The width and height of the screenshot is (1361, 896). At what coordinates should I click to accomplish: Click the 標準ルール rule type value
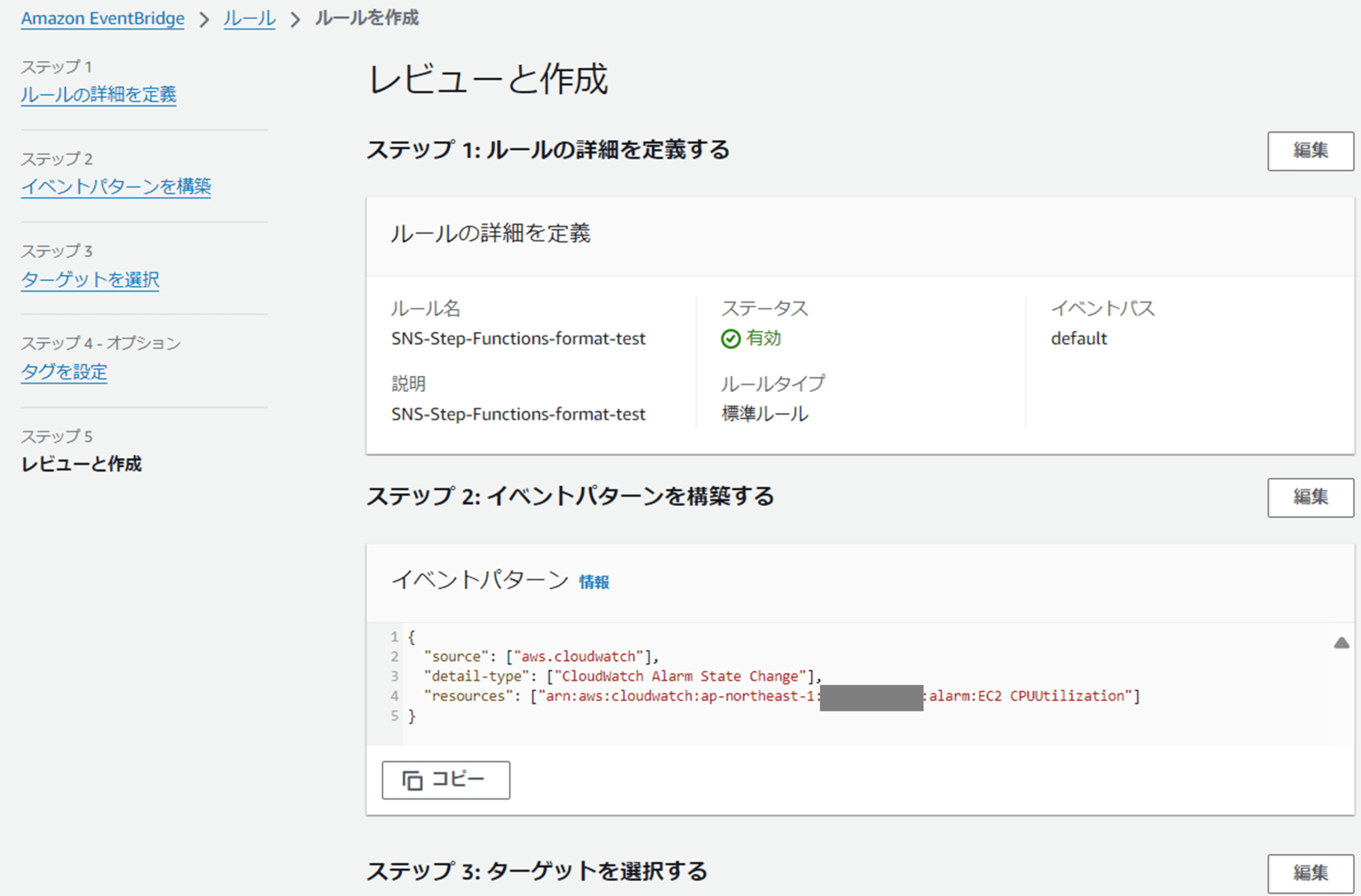(765, 414)
